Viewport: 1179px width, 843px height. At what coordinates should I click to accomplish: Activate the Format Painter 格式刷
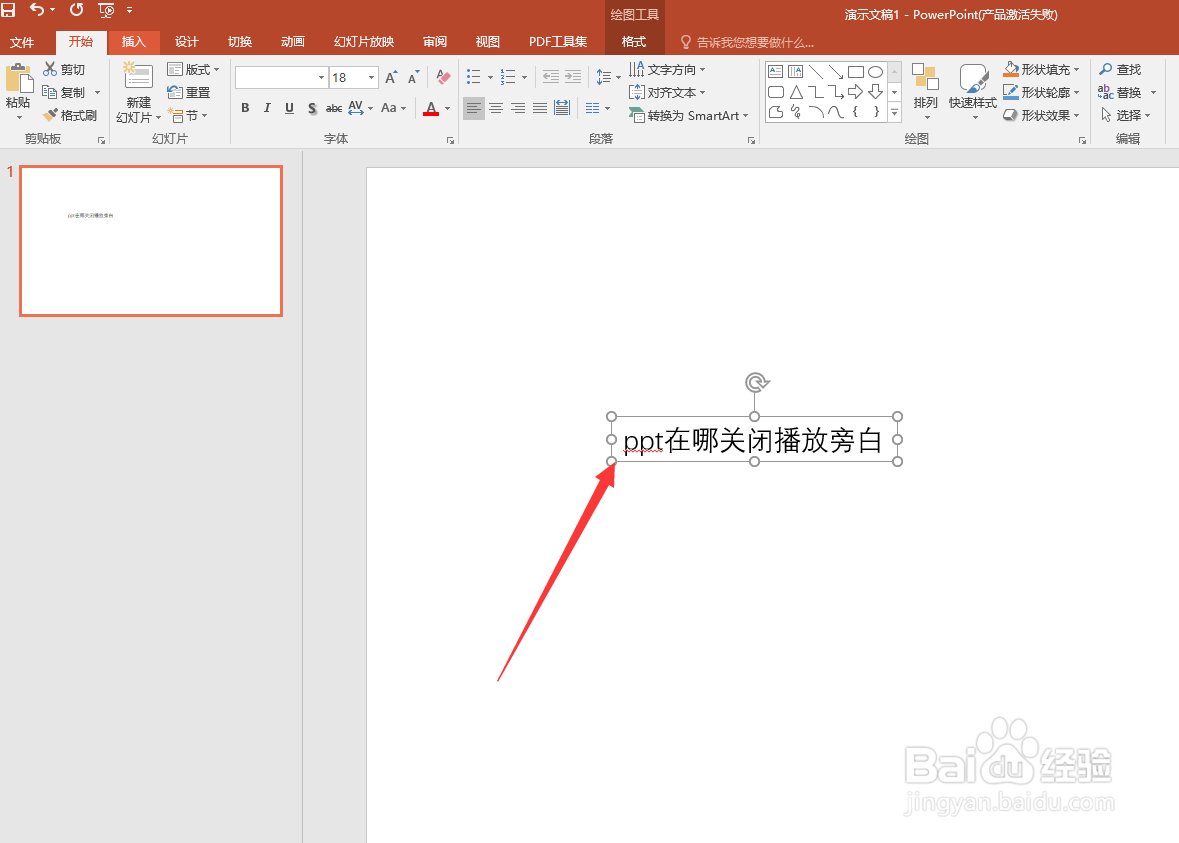(x=71, y=115)
